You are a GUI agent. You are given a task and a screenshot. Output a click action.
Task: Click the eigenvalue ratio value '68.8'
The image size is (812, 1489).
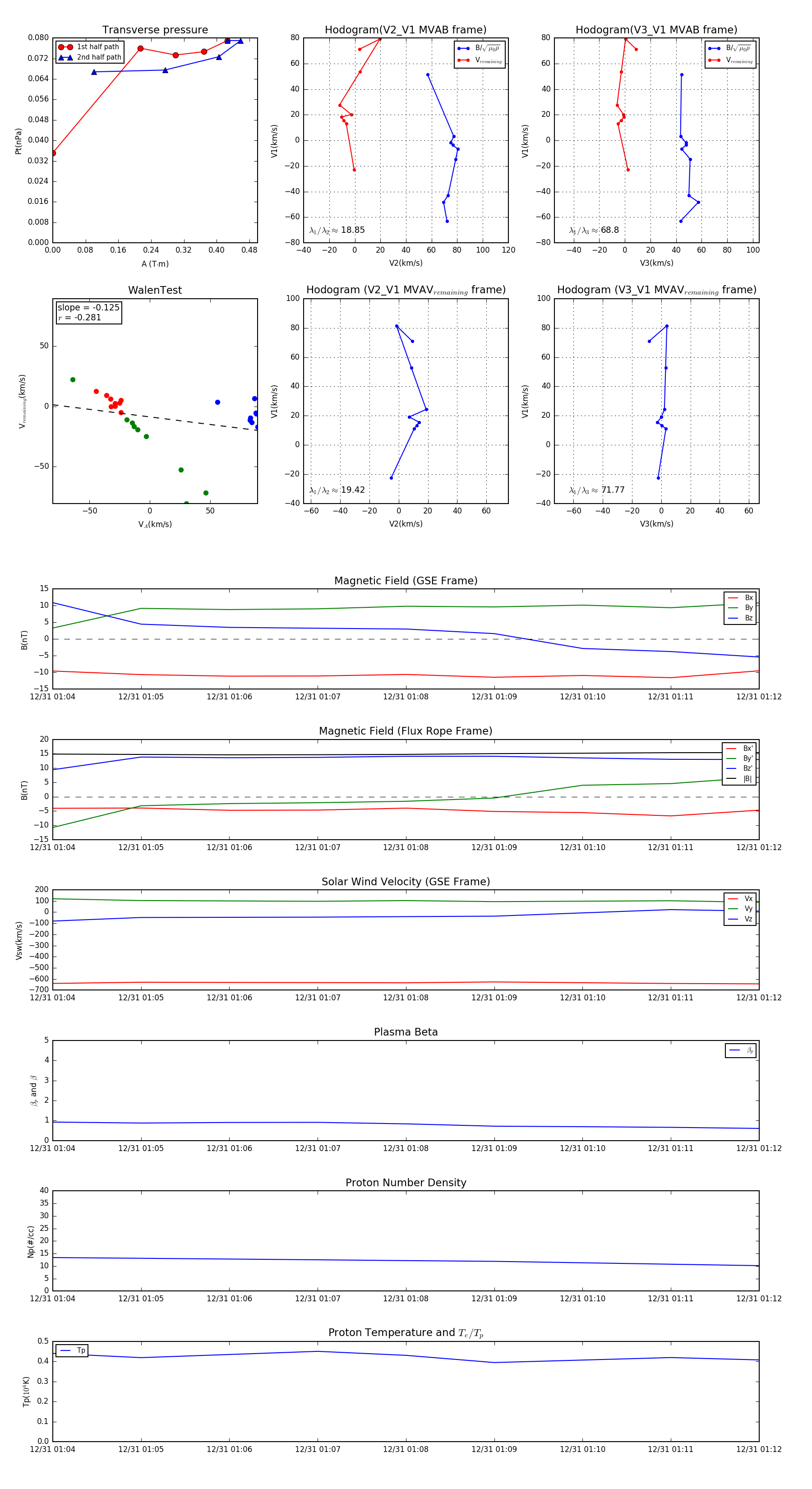(x=610, y=230)
